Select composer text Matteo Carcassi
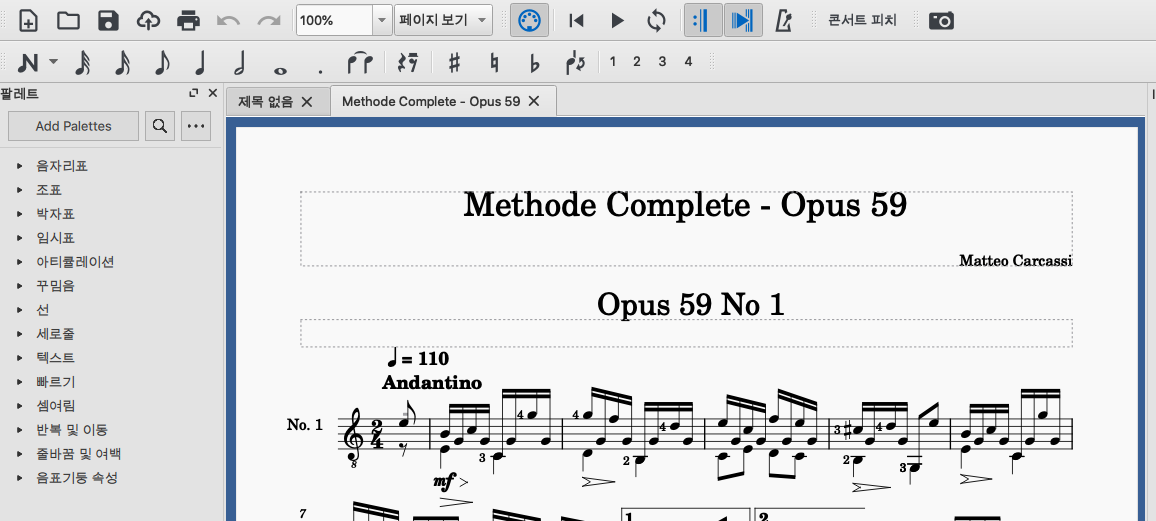The width and height of the screenshot is (1156, 521). tap(1015, 261)
